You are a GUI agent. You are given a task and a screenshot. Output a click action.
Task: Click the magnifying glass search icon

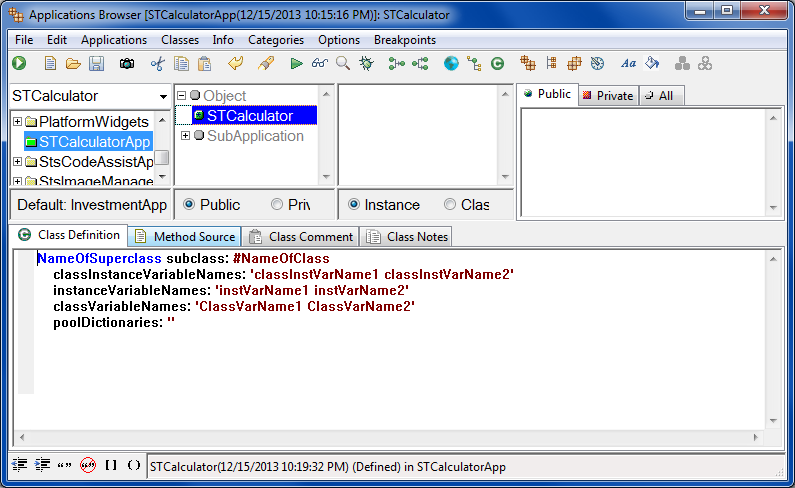pyautogui.click(x=343, y=64)
